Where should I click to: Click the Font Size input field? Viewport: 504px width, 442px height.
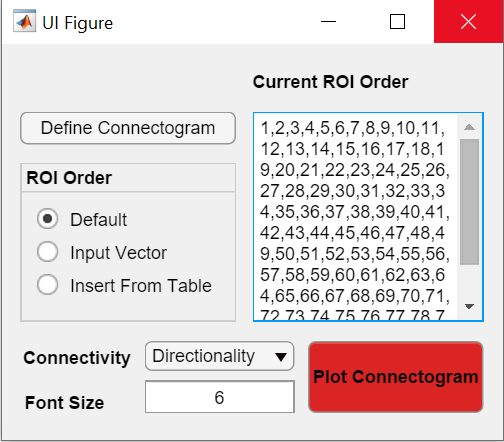coord(220,397)
